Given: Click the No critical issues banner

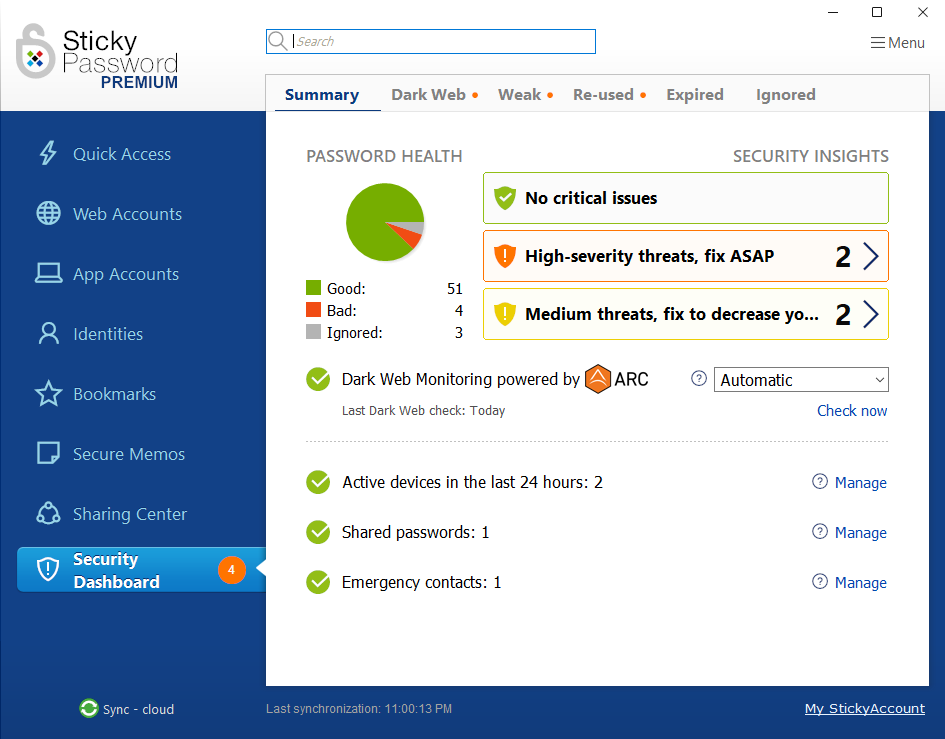Looking at the screenshot, I should point(686,198).
